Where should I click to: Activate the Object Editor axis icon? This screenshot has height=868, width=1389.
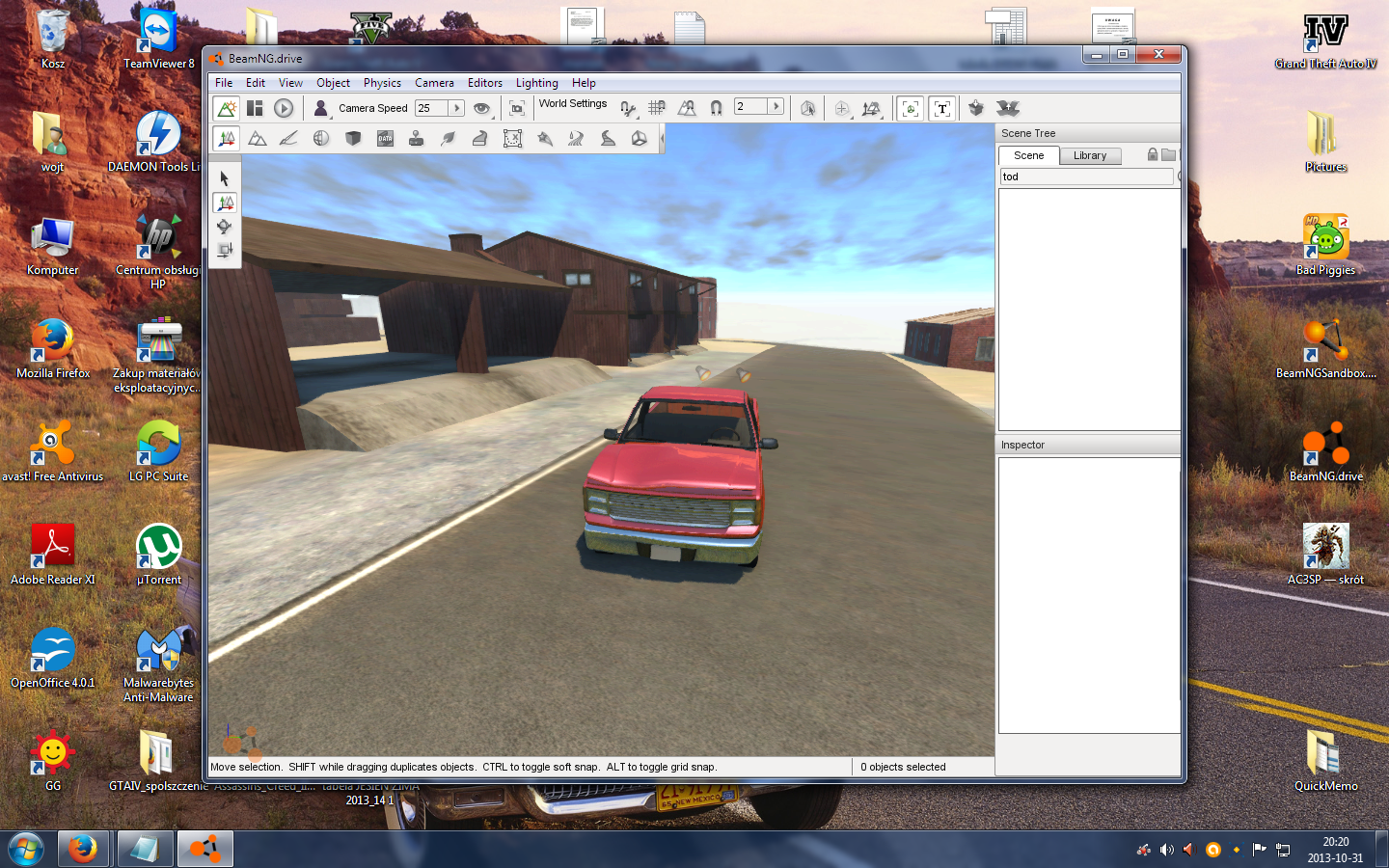(x=227, y=139)
